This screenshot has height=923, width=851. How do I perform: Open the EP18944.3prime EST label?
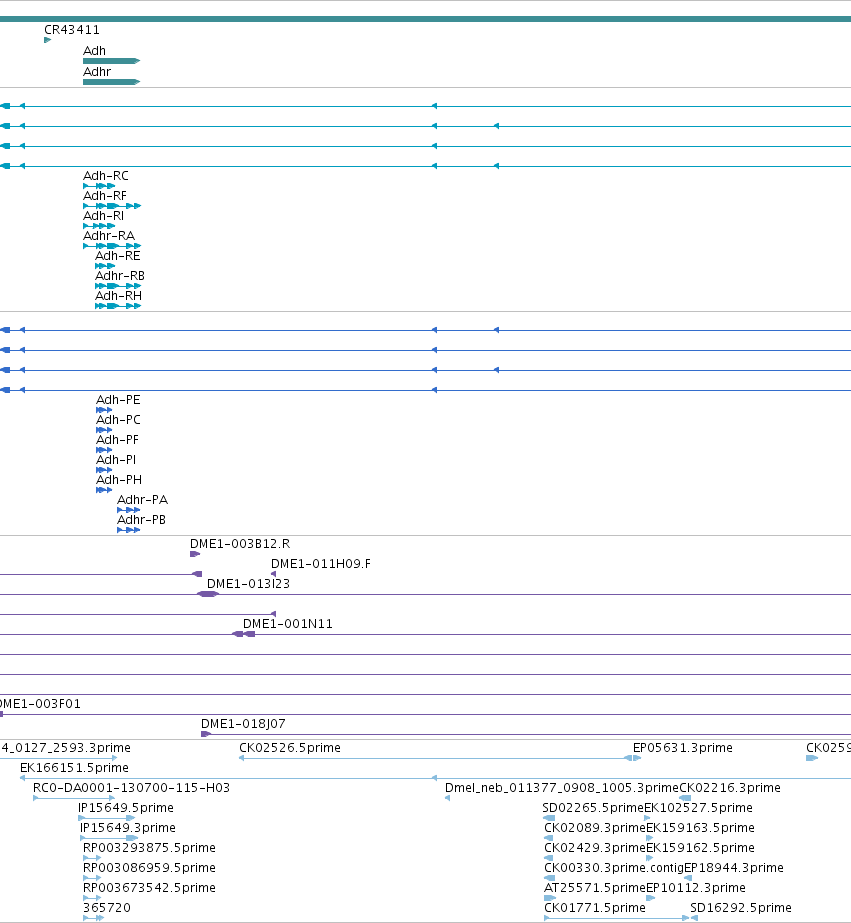[x=734, y=868]
